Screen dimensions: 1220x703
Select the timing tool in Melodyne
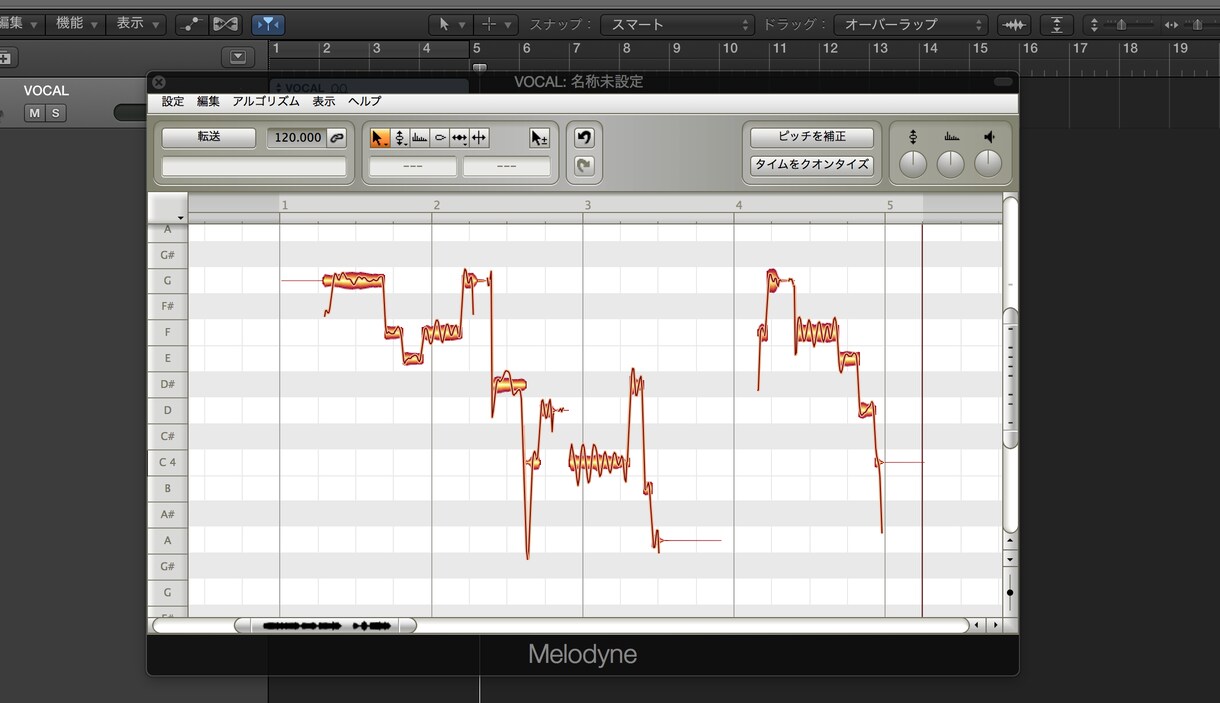(x=459, y=138)
